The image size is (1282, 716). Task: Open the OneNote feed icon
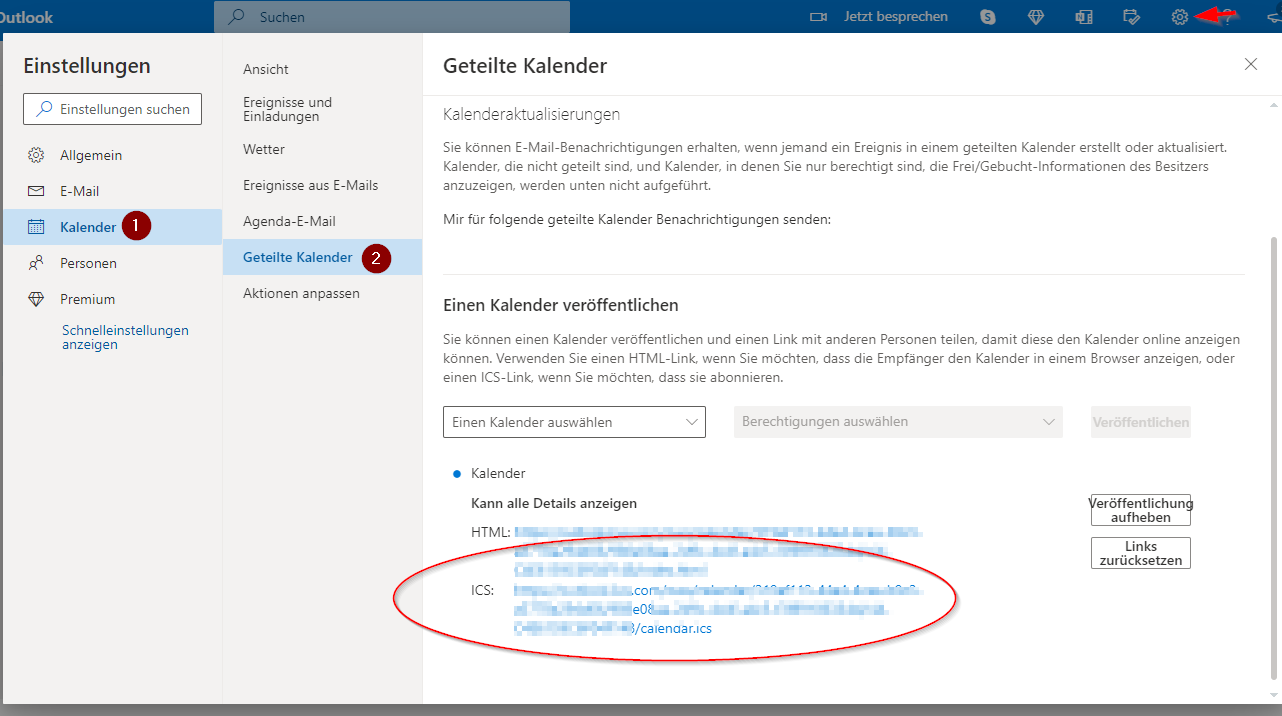coord(1084,17)
